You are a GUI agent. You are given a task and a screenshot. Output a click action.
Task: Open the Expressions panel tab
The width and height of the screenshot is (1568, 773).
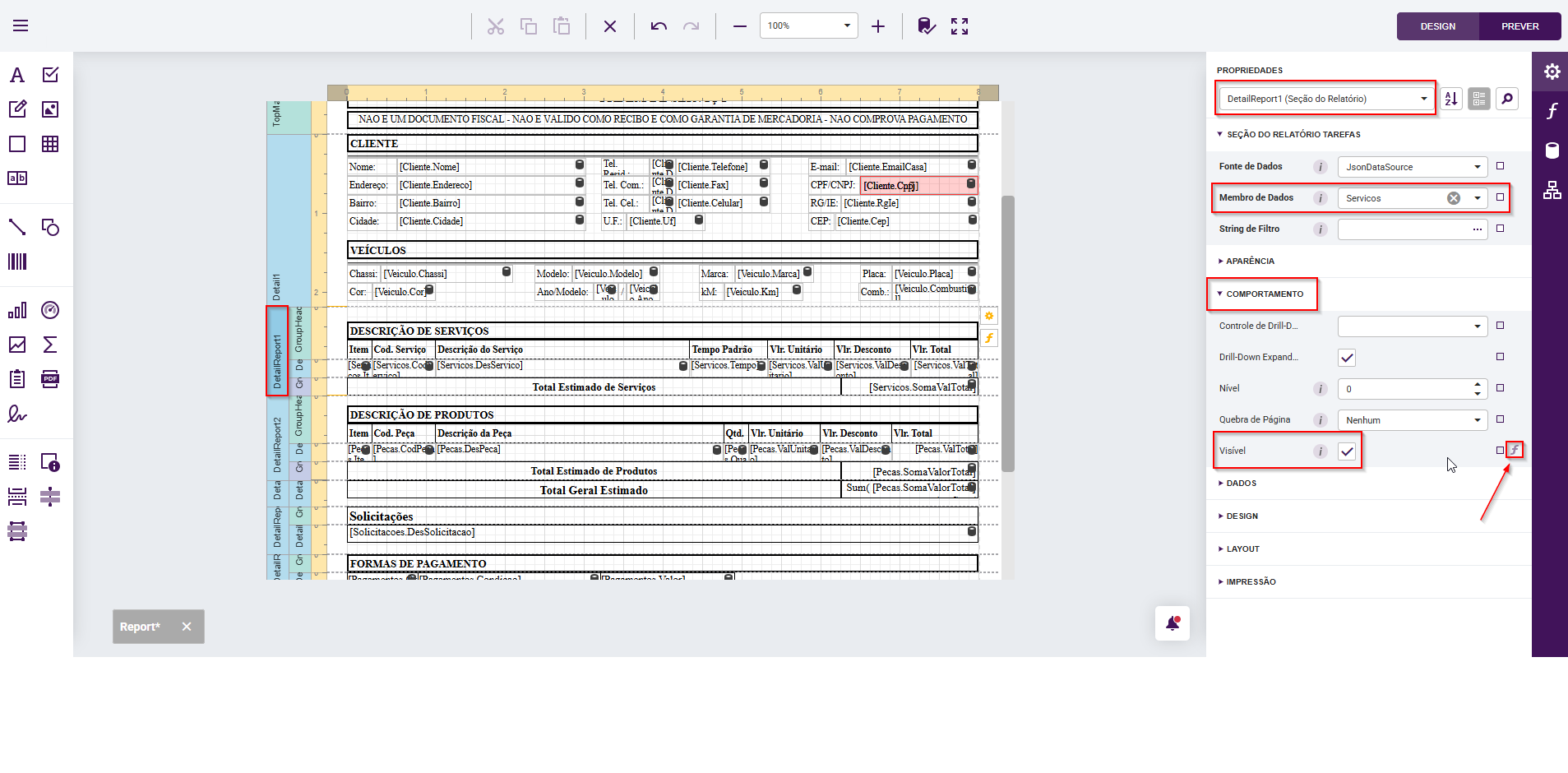[x=1552, y=111]
